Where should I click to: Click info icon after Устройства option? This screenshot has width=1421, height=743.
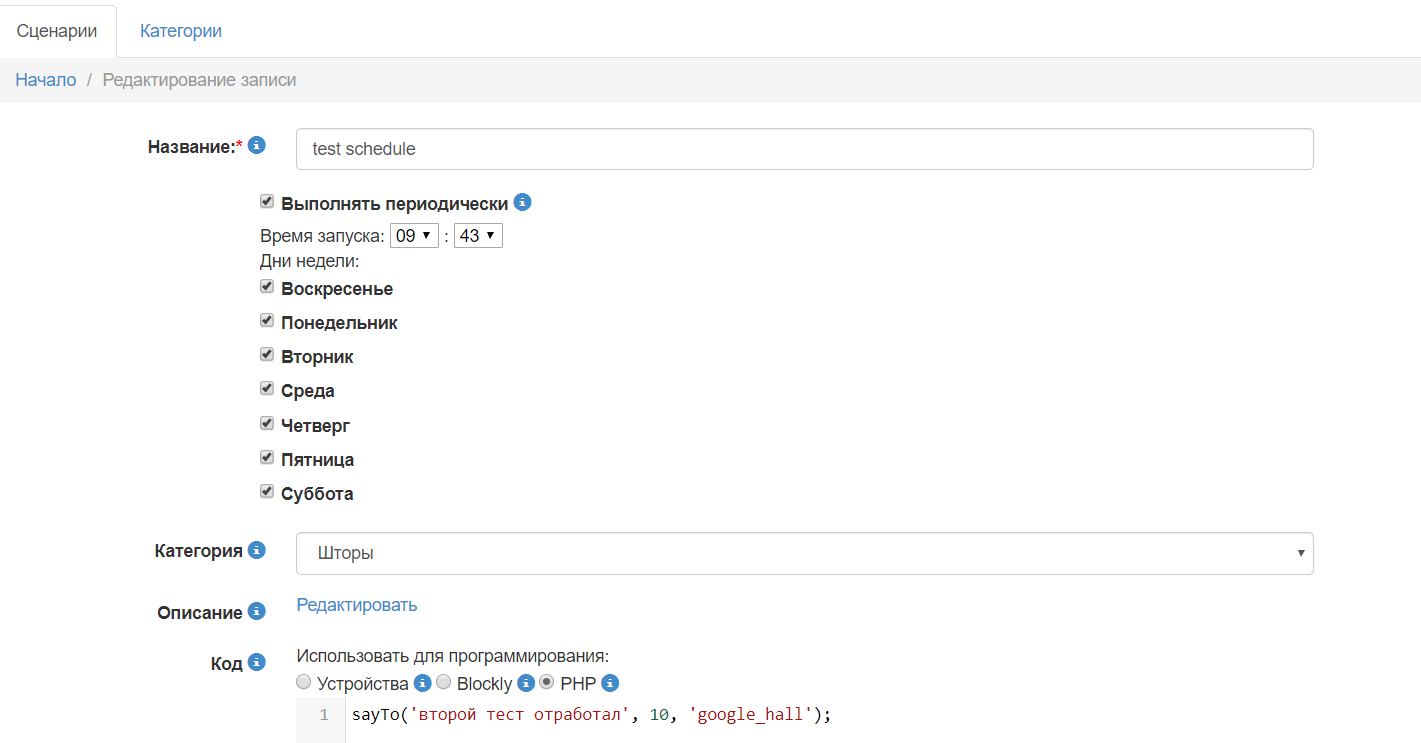point(422,684)
